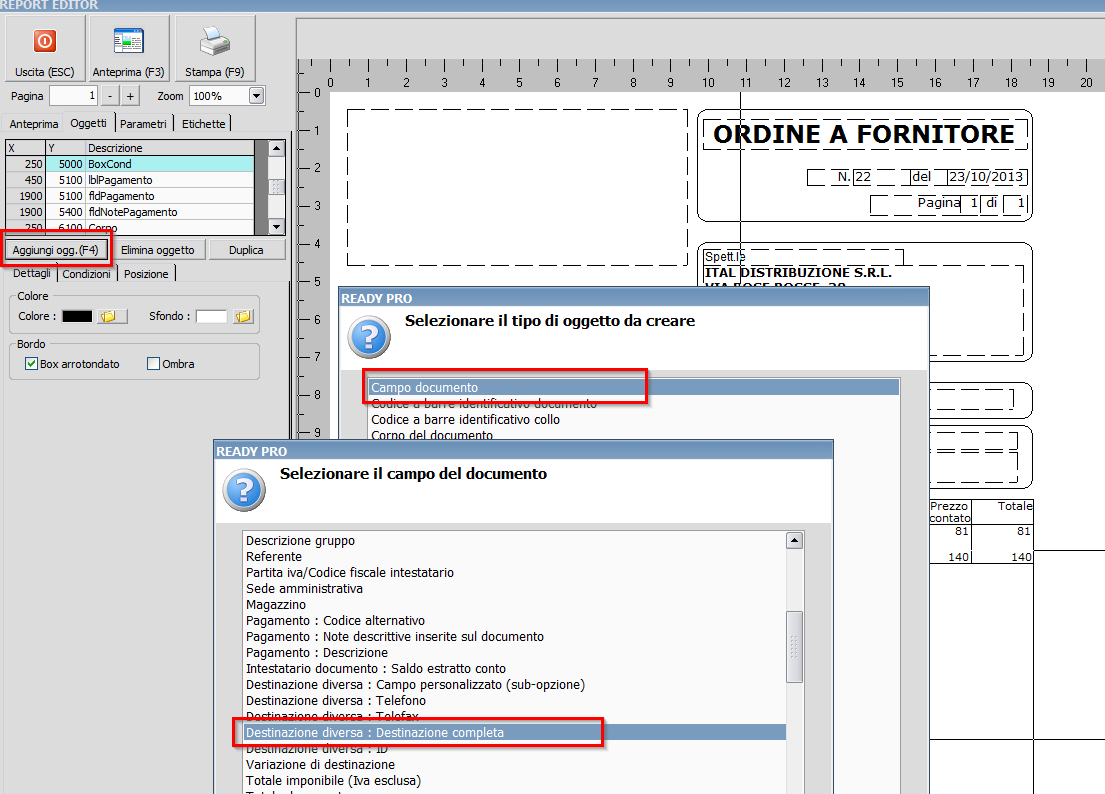Switch to the Anteprima tab
Screen dimensions: 1105x794
[33, 124]
